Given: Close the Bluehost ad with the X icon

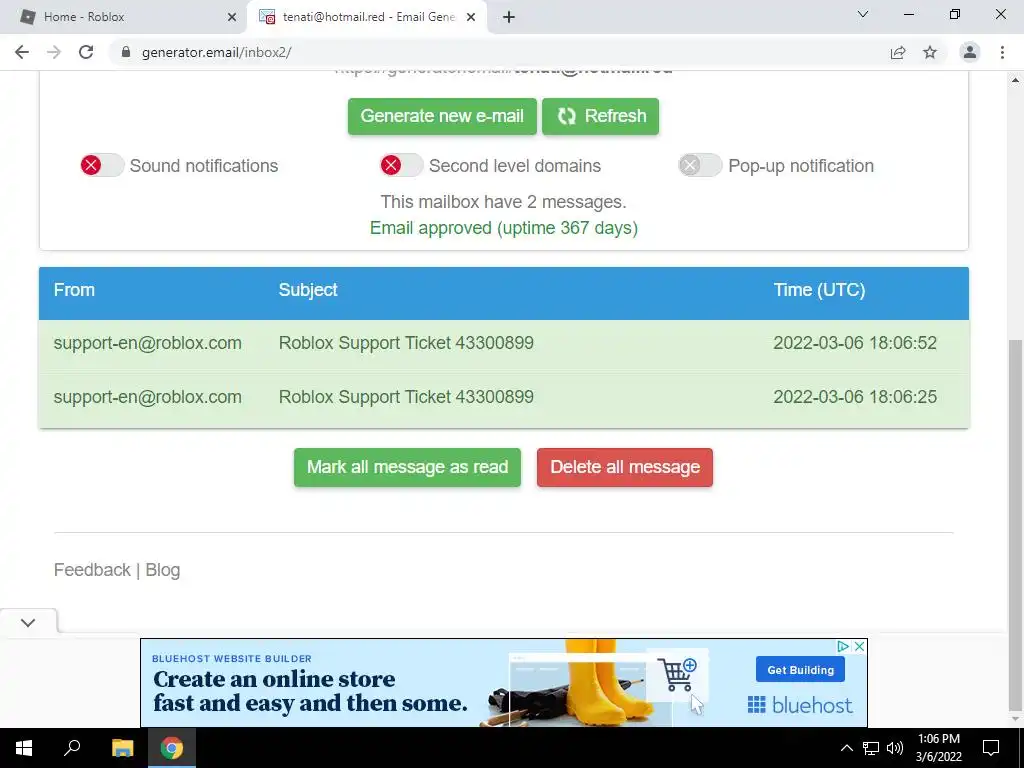Looking at the screenshot, I should 859,646.
